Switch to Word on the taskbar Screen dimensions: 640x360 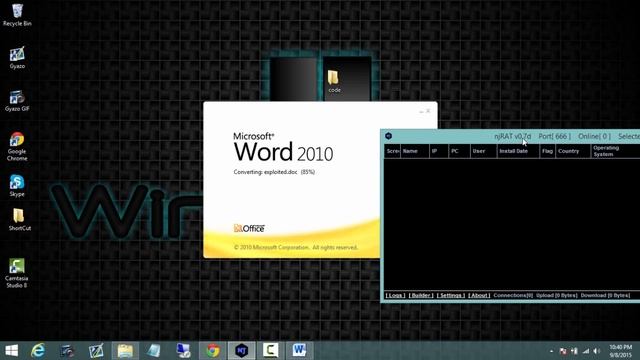point(299,351)
